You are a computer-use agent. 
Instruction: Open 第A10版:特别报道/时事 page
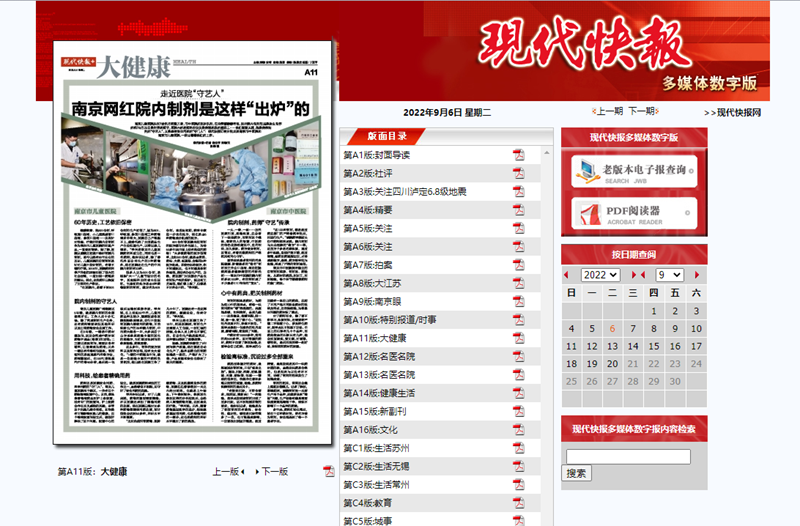tap(390, 320)
